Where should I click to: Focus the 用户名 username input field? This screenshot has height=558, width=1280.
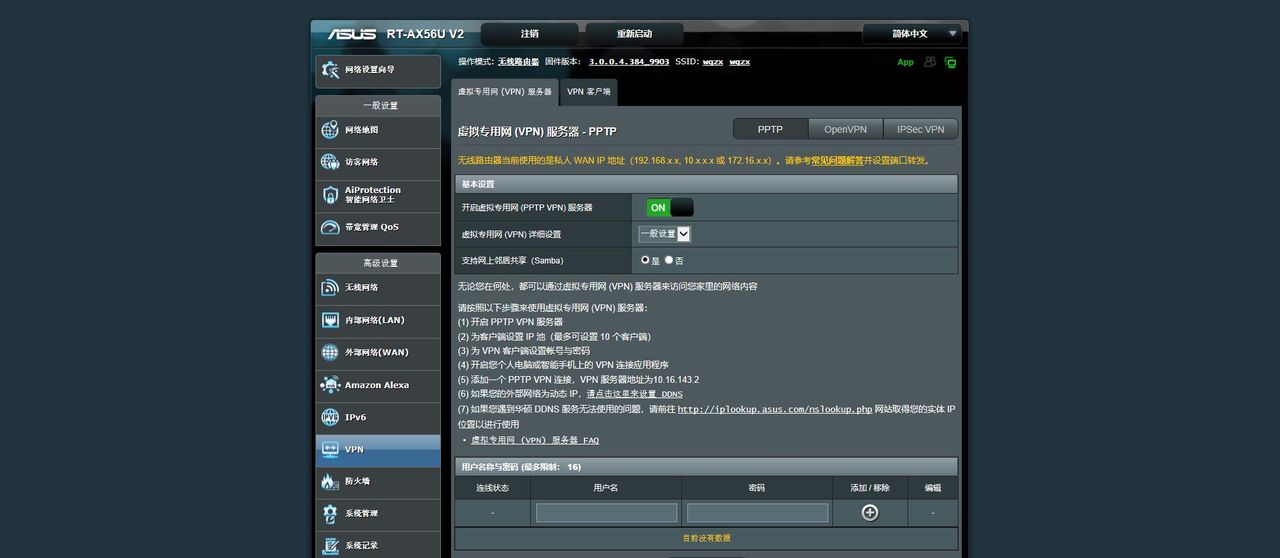pyautogui.click(x=606, y=512)
